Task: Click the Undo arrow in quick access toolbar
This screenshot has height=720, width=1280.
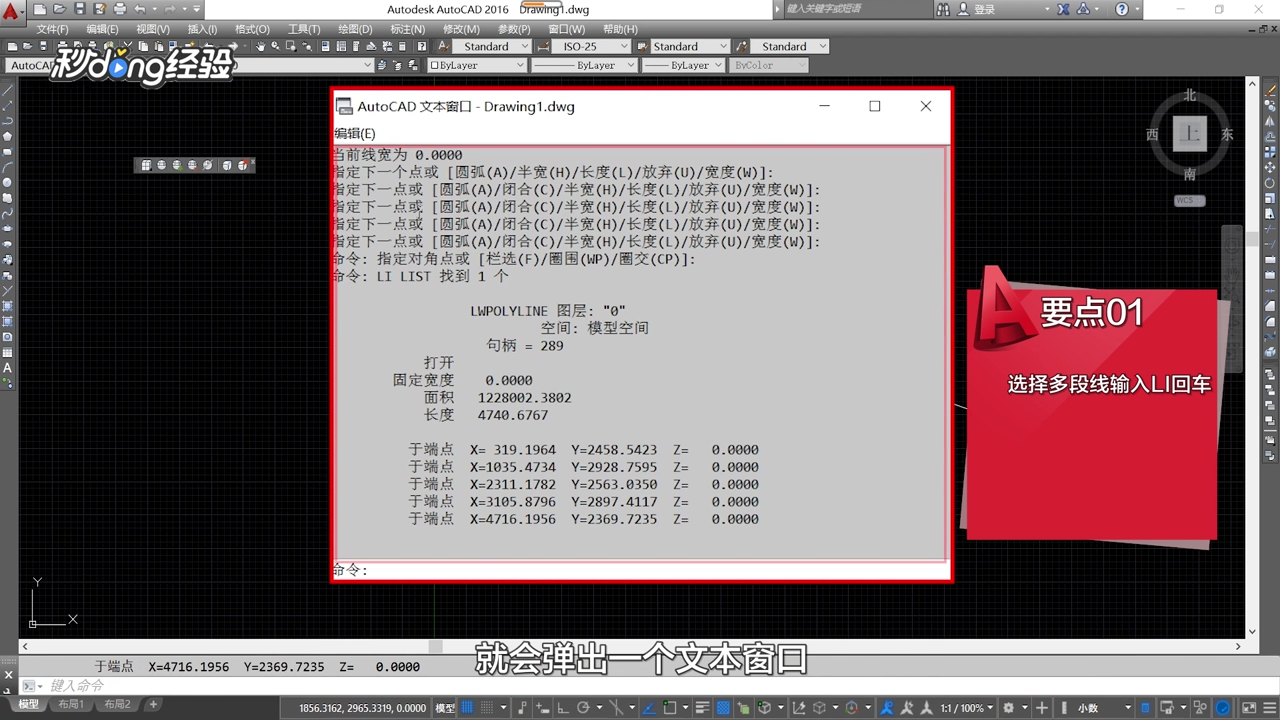Action: (x=140, y=9)
